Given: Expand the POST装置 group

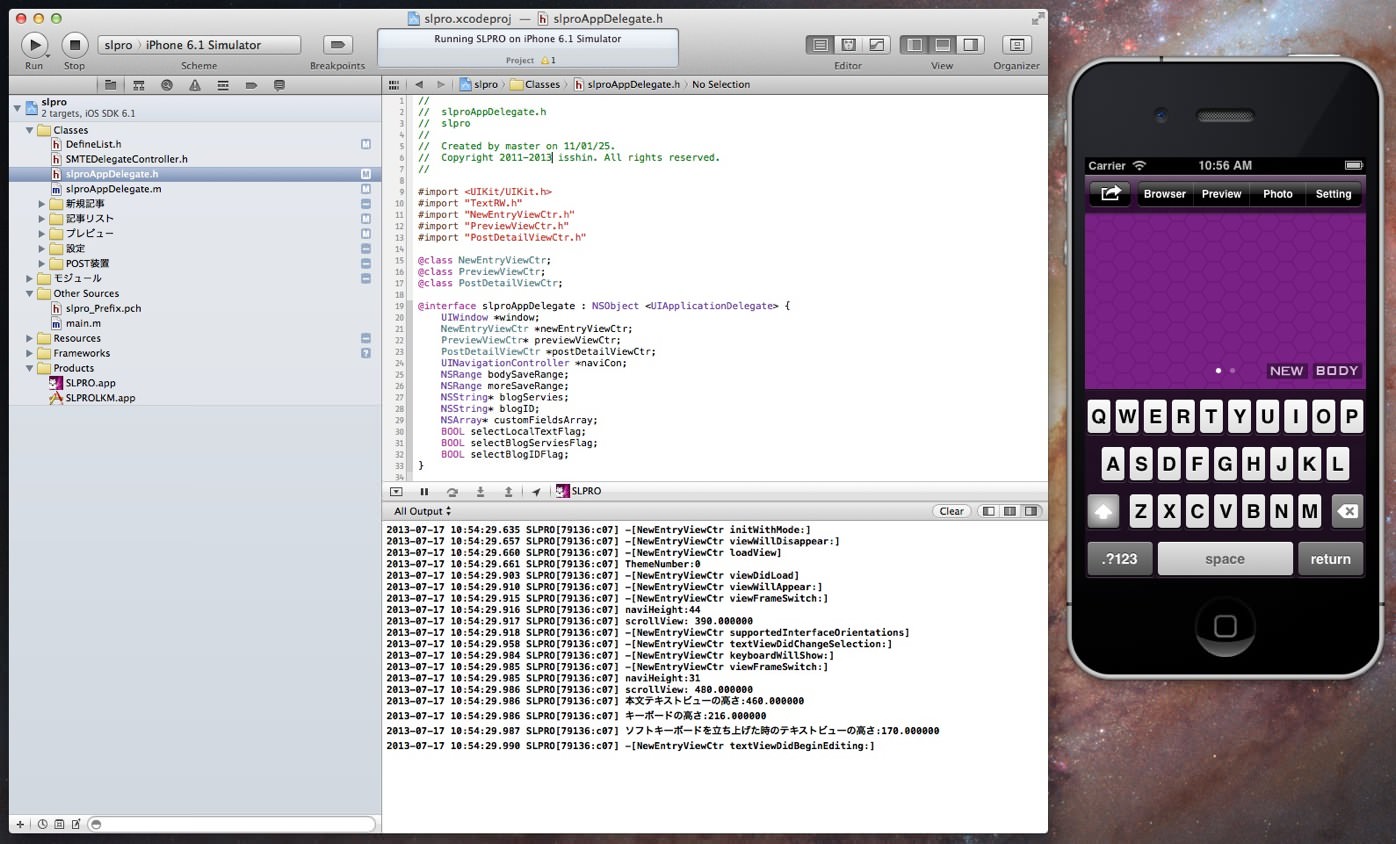Looking at the screenshot, I should (42, 264).
